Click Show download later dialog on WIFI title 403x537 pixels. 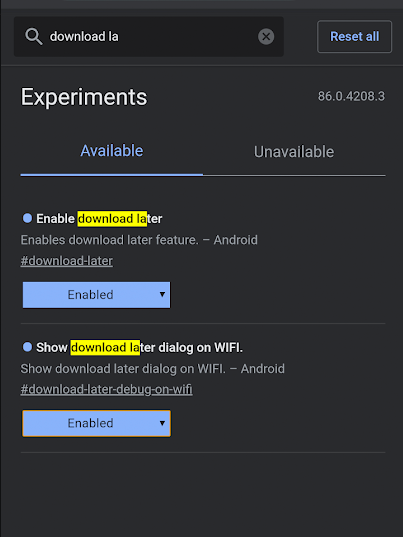(139, 347)
